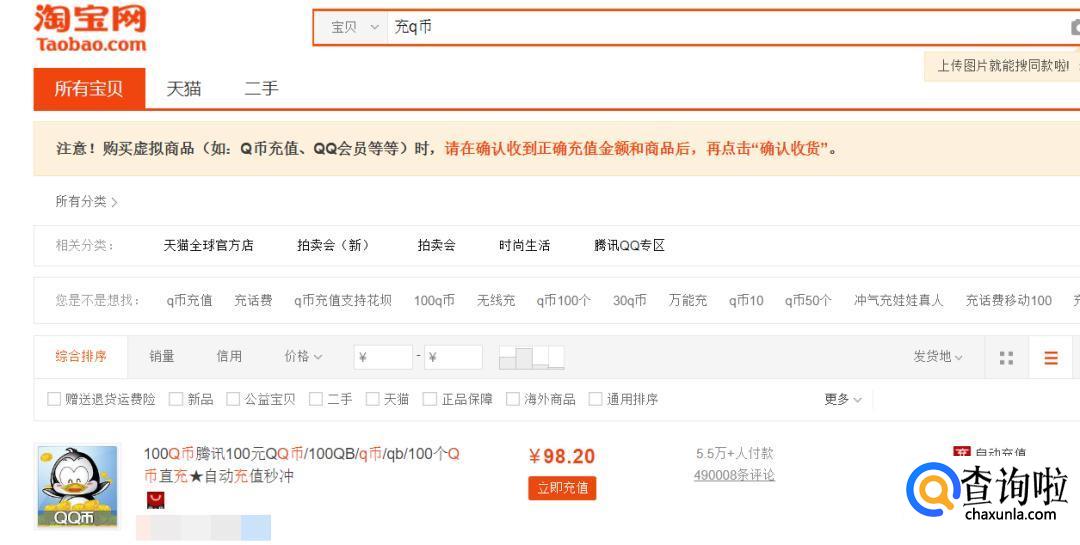Image resolution: width=1080 pixels, height=545 pixels.
Task: Expand 发货地 location dropdown
Action: (x=937, y=356)
